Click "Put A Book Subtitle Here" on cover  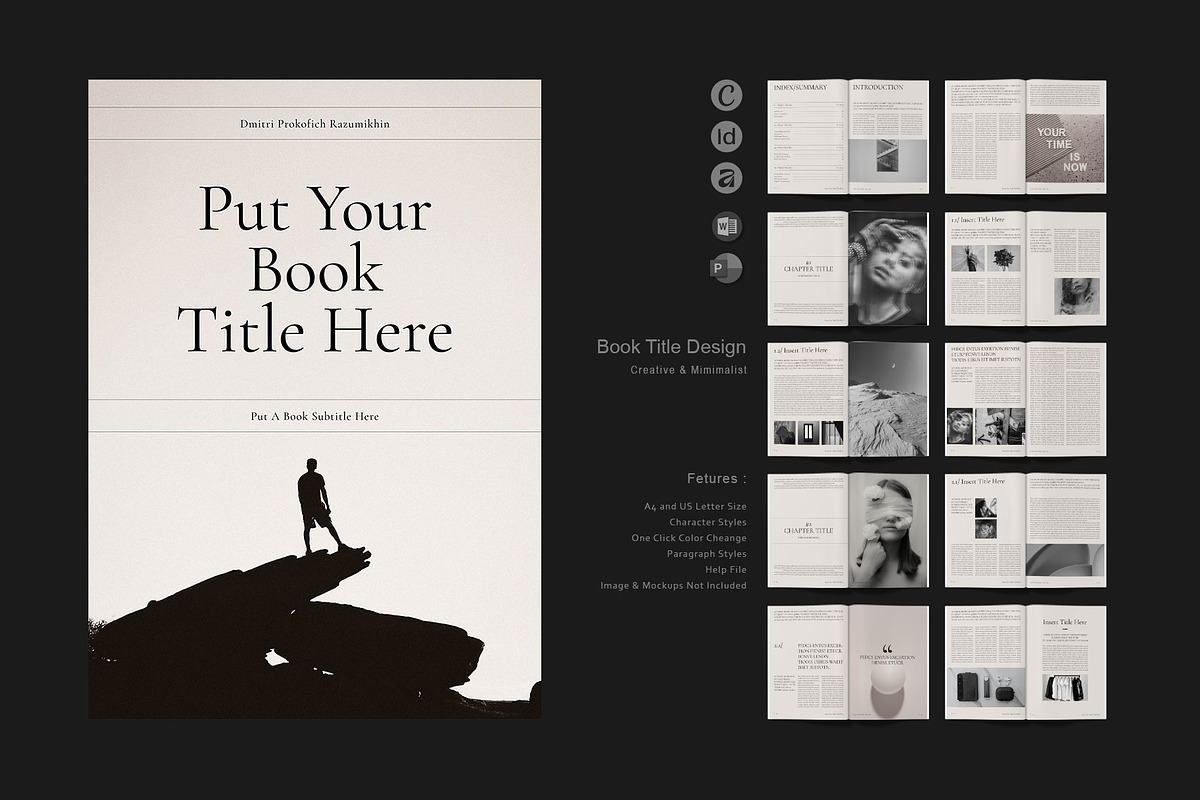(315, 416)
